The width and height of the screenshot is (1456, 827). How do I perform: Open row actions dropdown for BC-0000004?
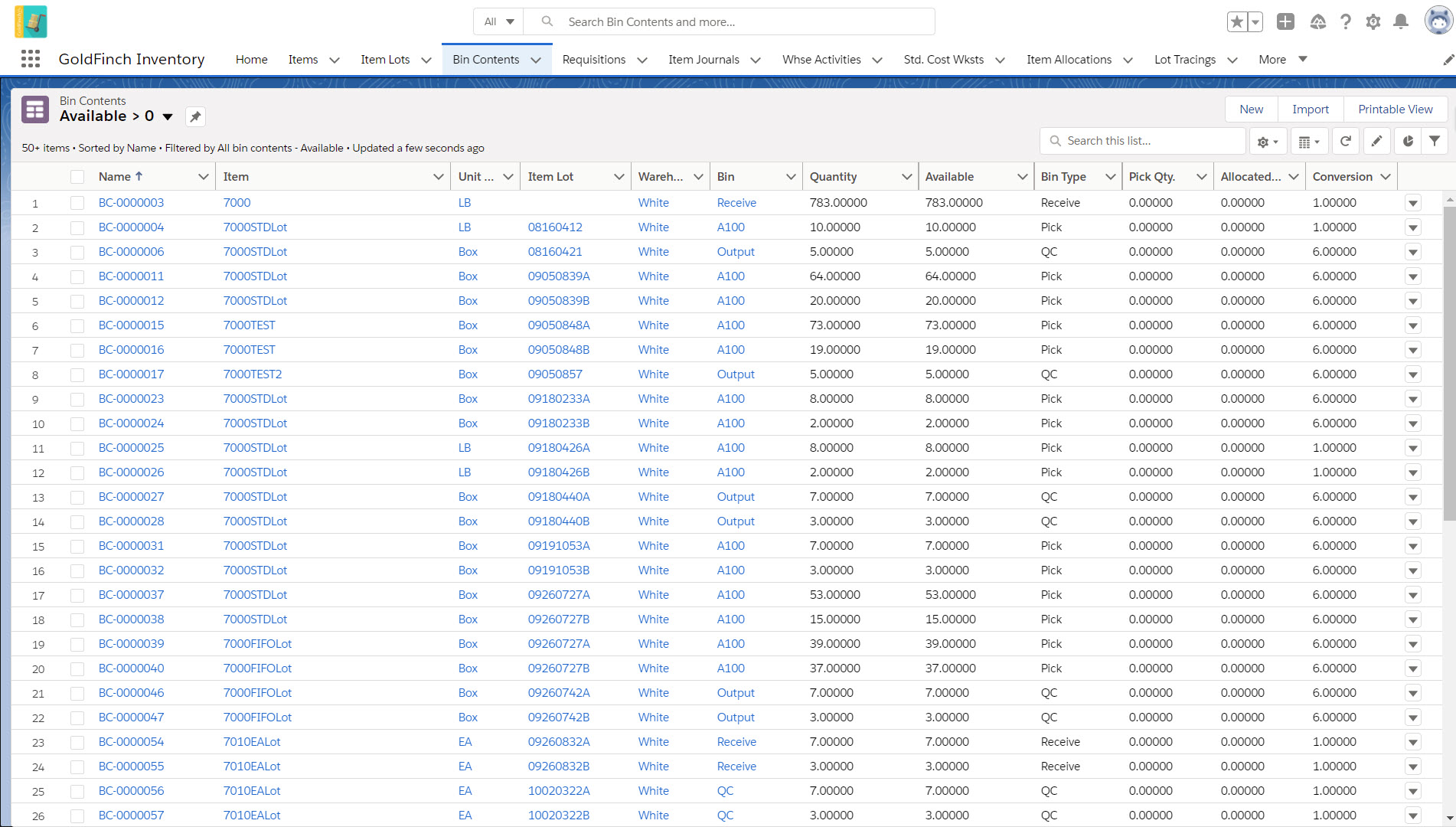(x=1413, y=227)
